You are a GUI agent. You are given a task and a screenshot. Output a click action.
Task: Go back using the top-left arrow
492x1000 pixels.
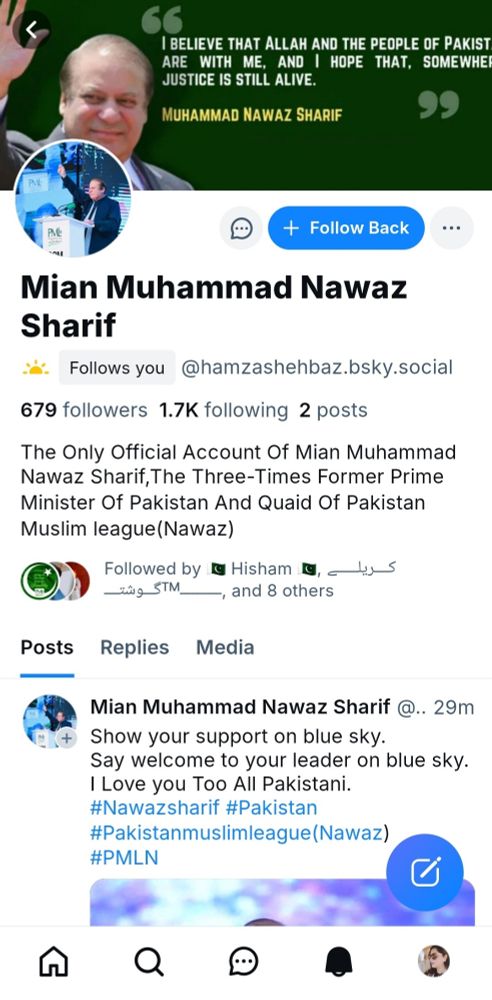[x=30, y=29]
